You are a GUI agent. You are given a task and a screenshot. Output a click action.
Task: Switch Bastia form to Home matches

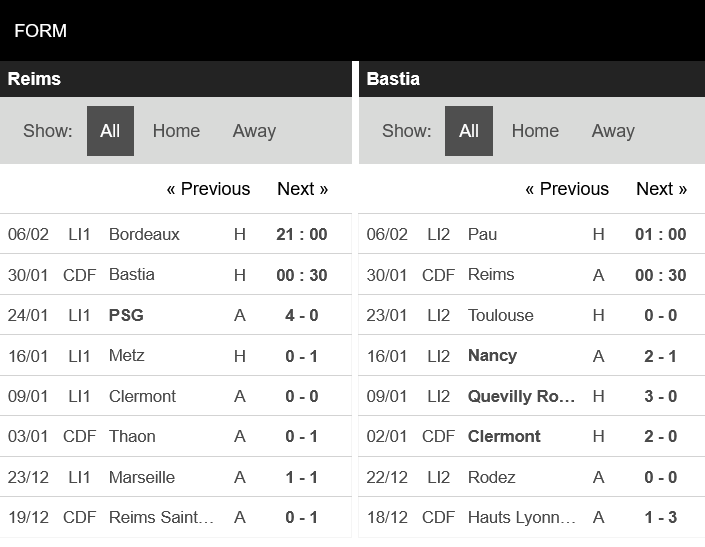pyautogui.click(x=535, y=131)
